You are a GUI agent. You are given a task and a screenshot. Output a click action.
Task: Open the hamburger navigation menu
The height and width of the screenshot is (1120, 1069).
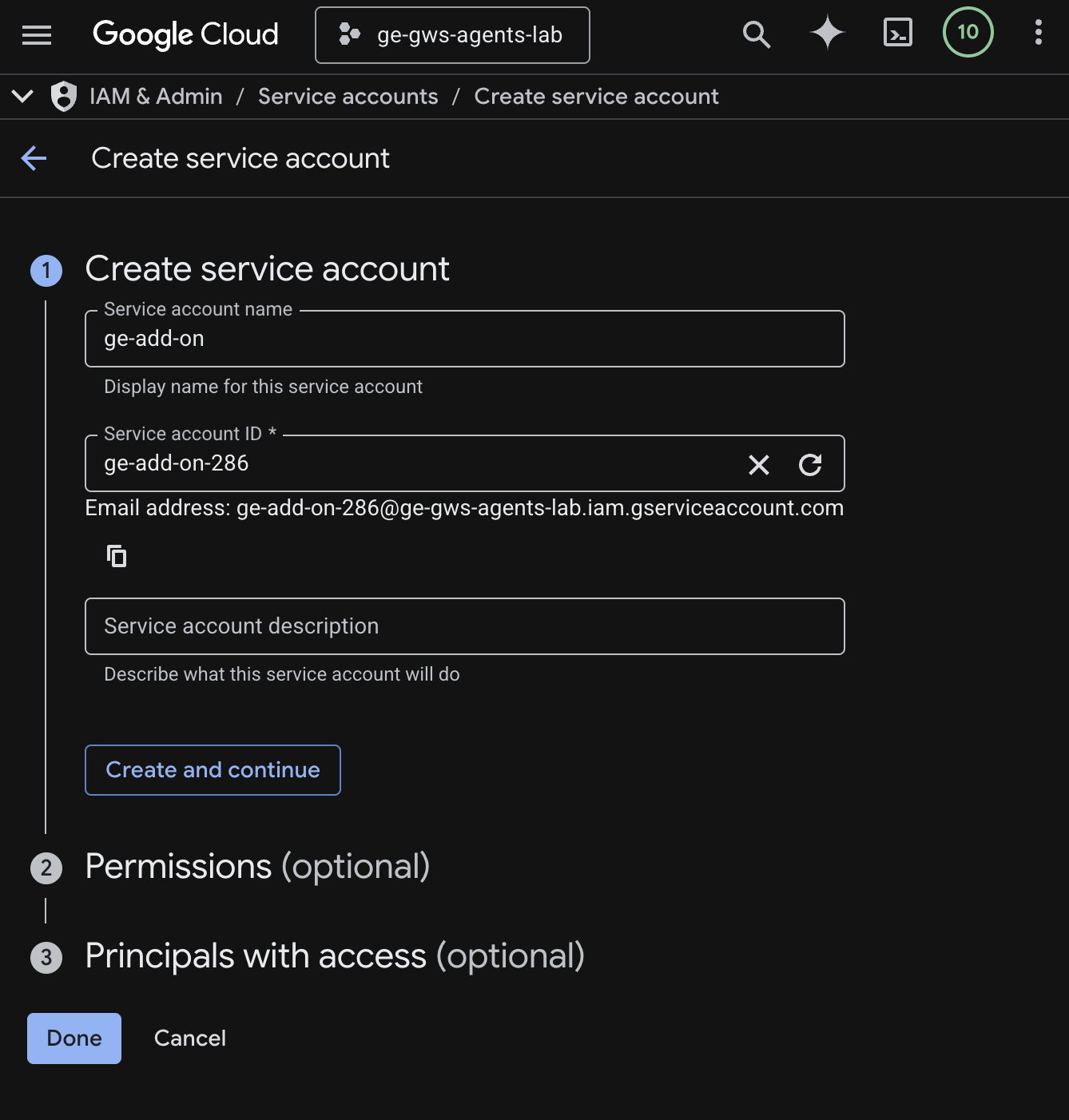point(37,35)
